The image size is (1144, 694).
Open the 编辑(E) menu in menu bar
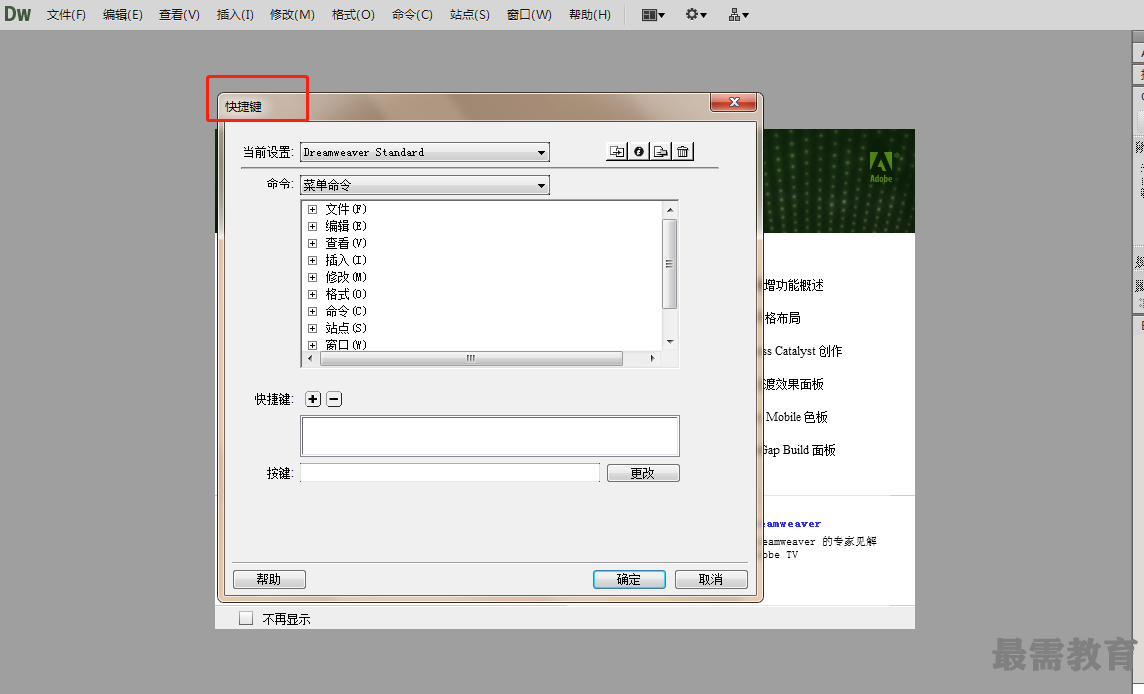point(123,15)
